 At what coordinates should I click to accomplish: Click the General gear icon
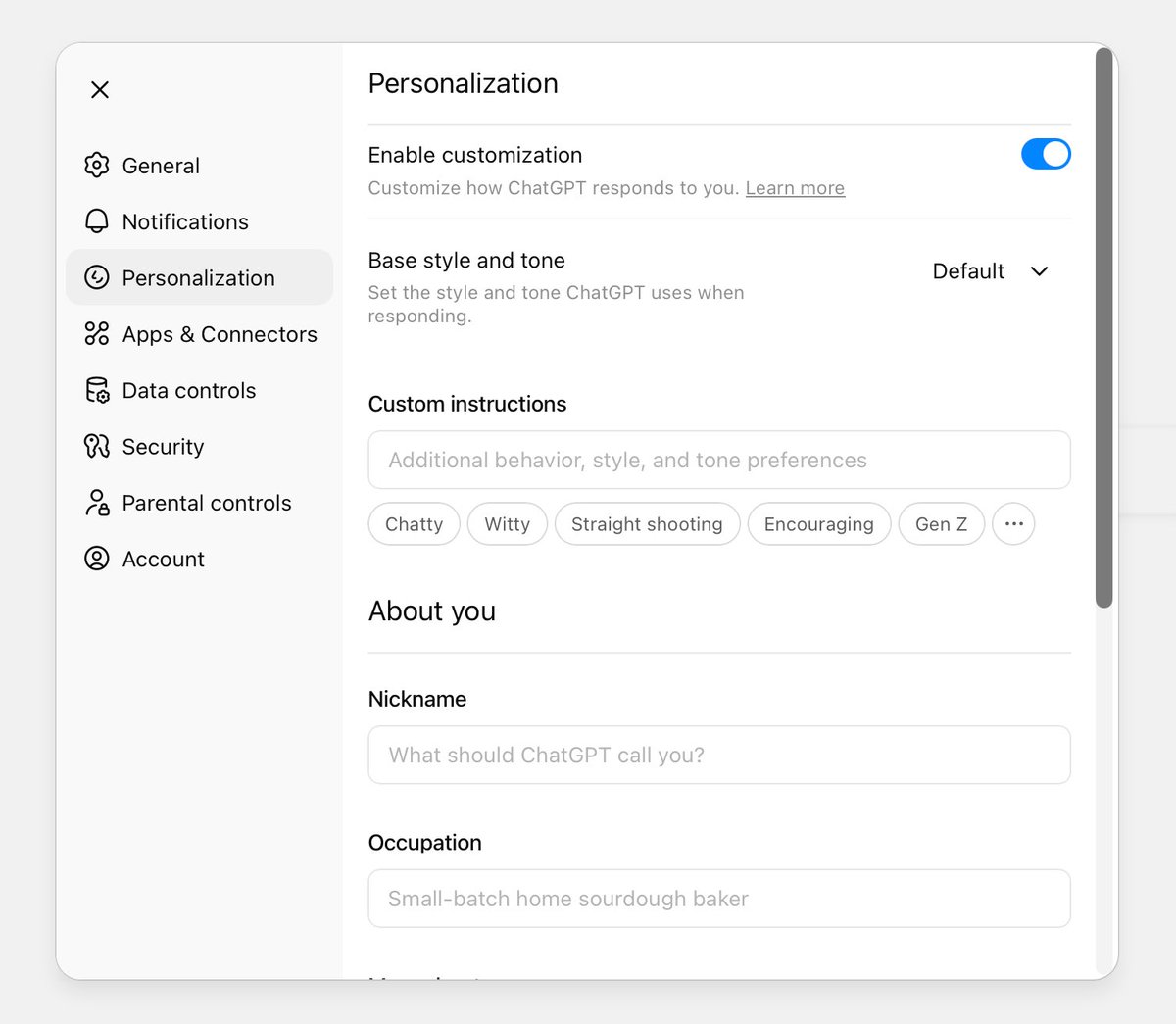pyautogui.click(x=97, y=166)
